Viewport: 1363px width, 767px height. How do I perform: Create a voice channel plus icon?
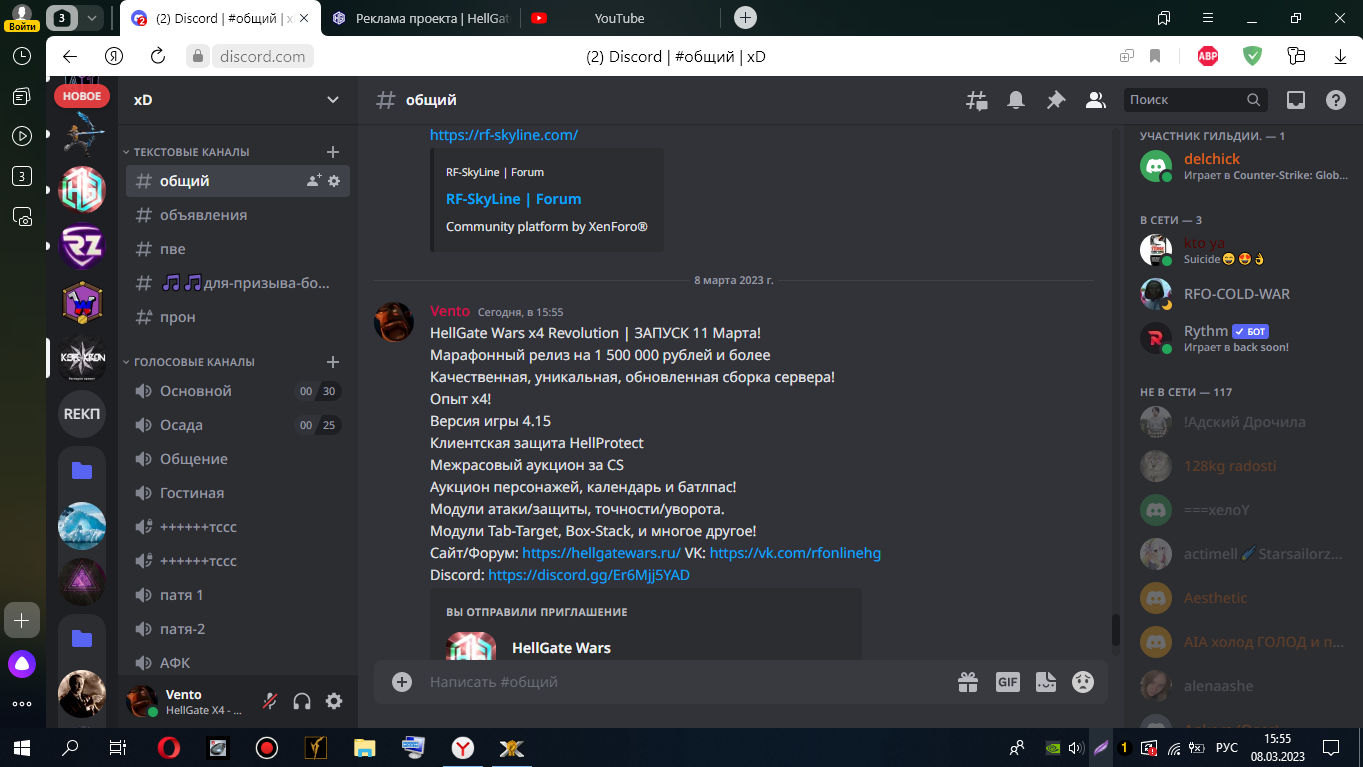pyautogui.click(x=333, y=362)
